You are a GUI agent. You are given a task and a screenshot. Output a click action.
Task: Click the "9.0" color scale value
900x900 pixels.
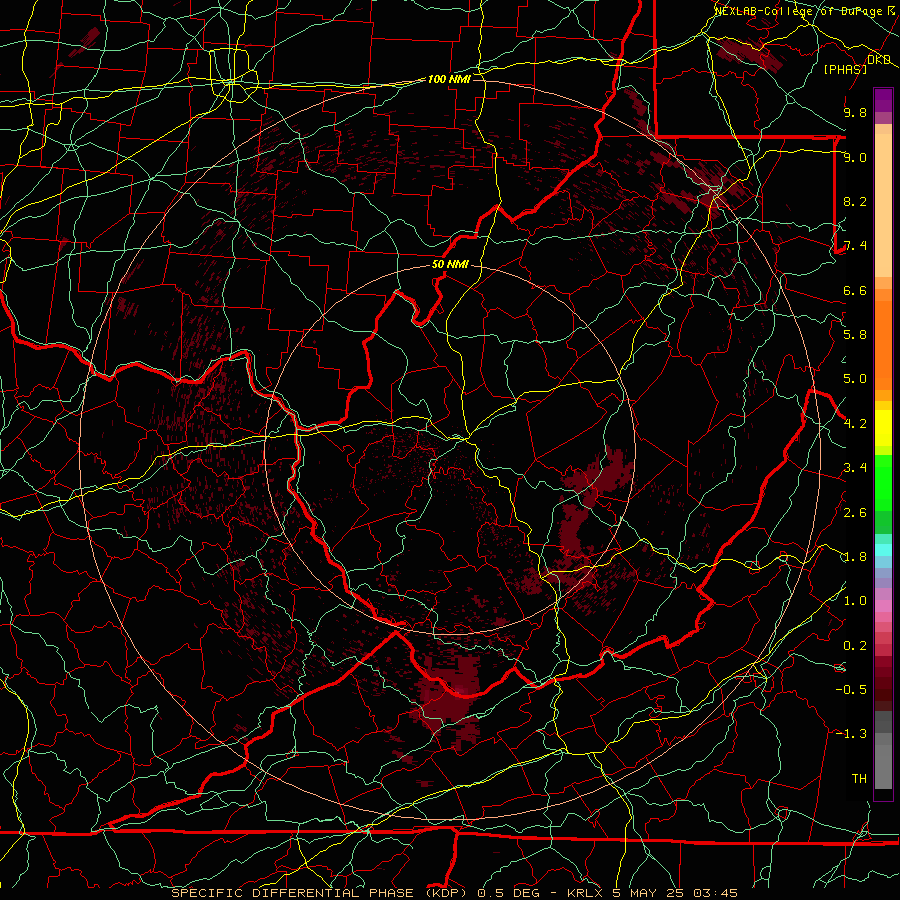tap(855, 157)
